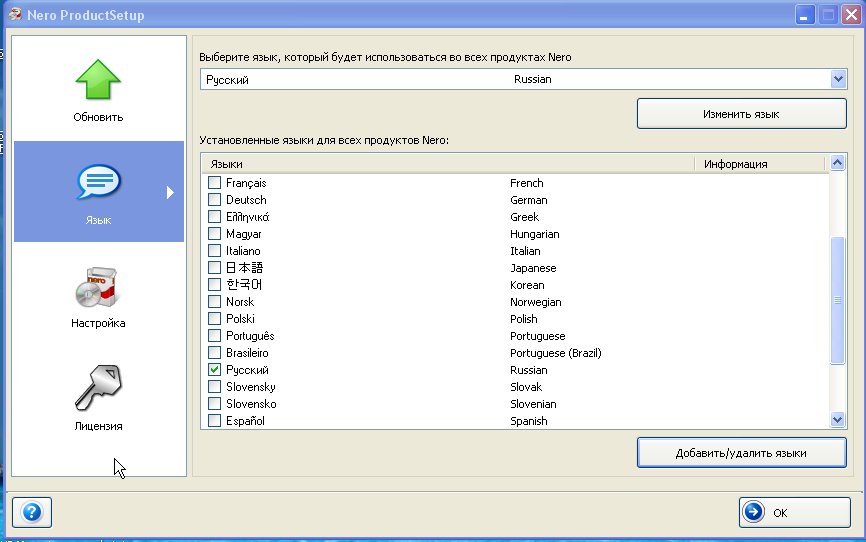The width and height of the screenshot is (866, 542).
Task: Tick the Brasileiro checkbox
Action: 214,352
